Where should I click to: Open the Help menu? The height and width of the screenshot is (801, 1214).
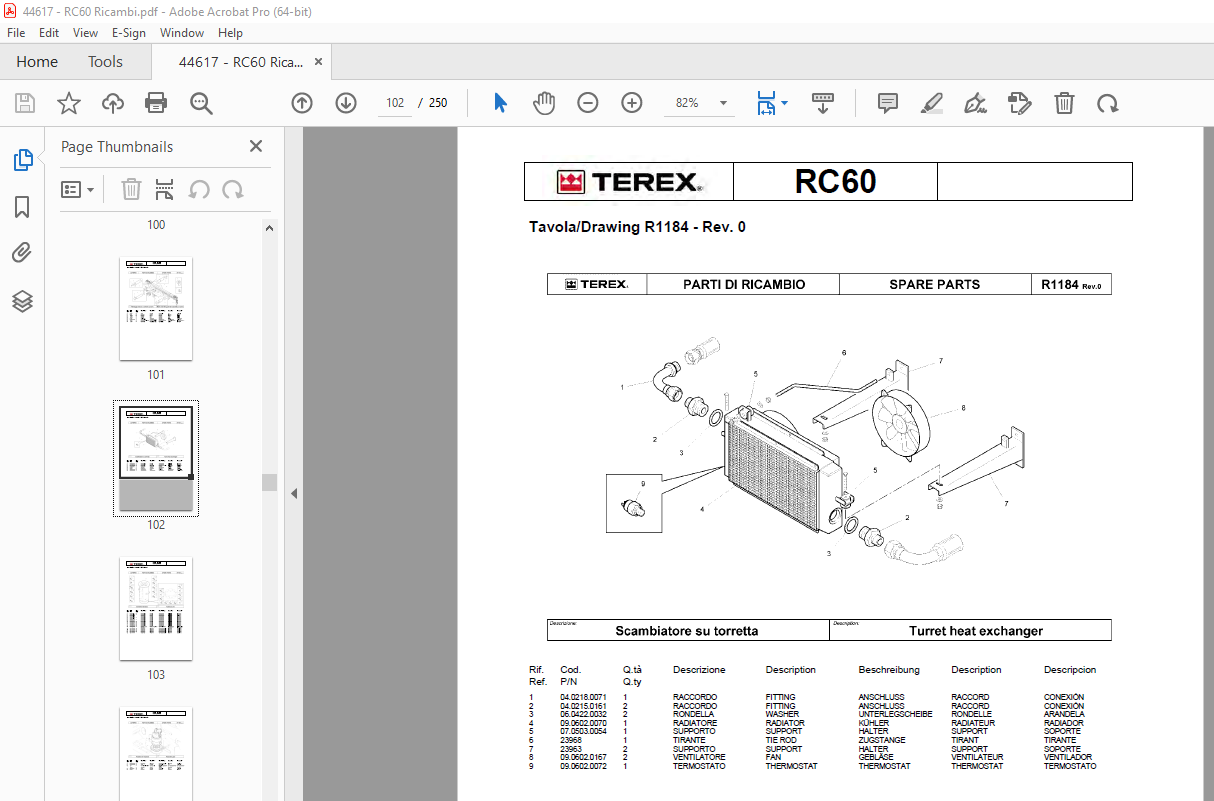coord(230,33)
